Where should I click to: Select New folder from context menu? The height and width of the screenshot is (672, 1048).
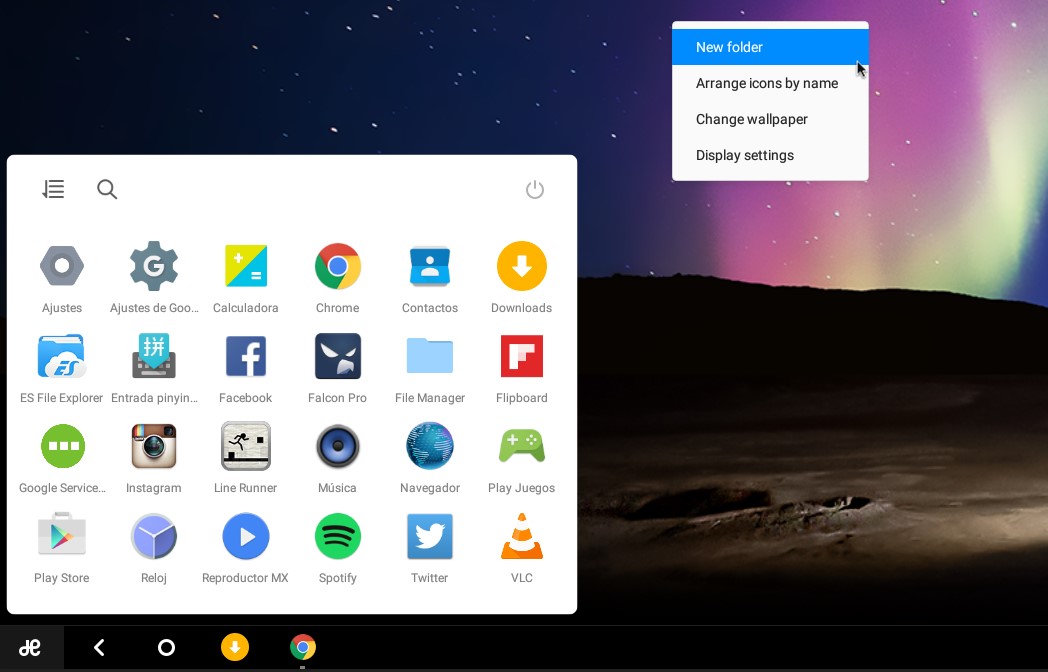770,47
